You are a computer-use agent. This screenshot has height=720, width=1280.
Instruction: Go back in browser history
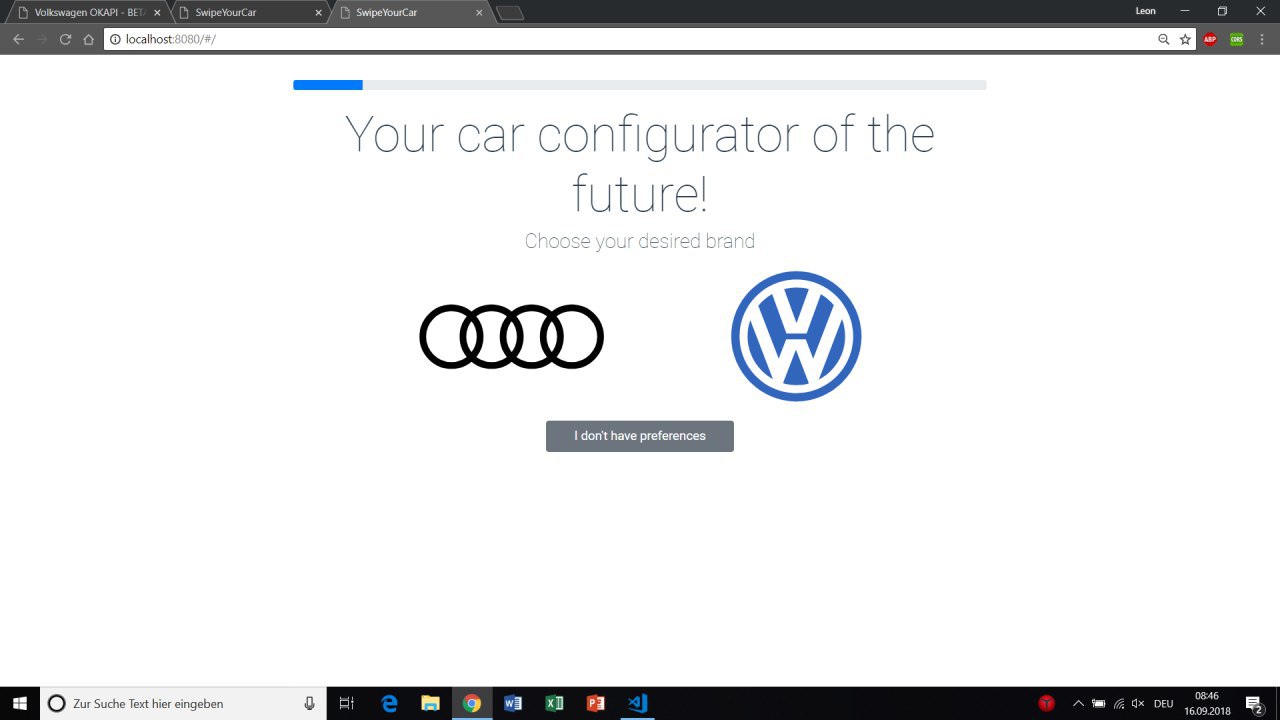pyautogui.click(x=18, y=39)
